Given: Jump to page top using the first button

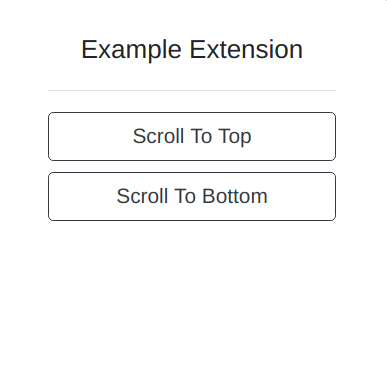Looking at the screenshot, I should click(192, 136).
